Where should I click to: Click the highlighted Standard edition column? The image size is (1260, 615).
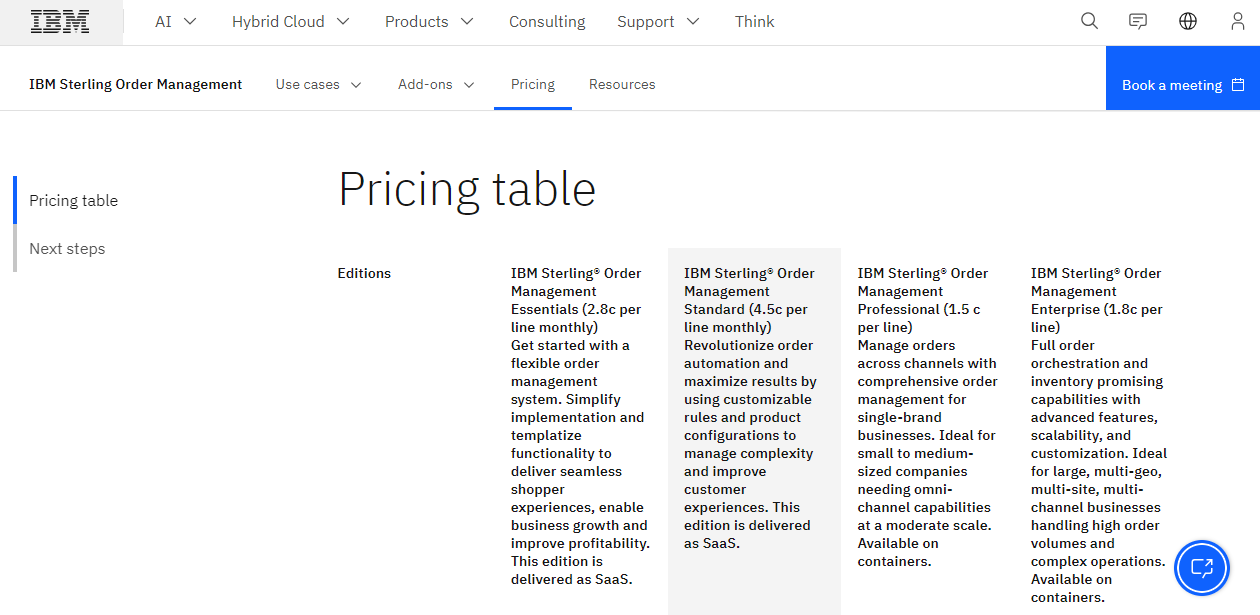[x=754, y=431]
